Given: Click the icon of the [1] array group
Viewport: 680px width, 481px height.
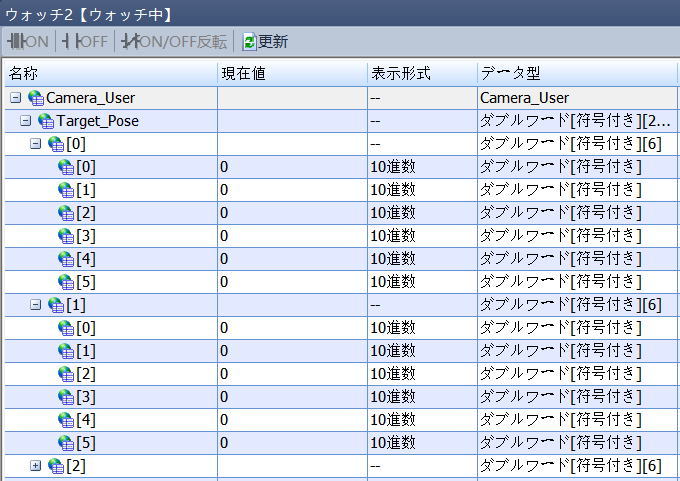Looking at the screenshot, I should tap(56, 305).
